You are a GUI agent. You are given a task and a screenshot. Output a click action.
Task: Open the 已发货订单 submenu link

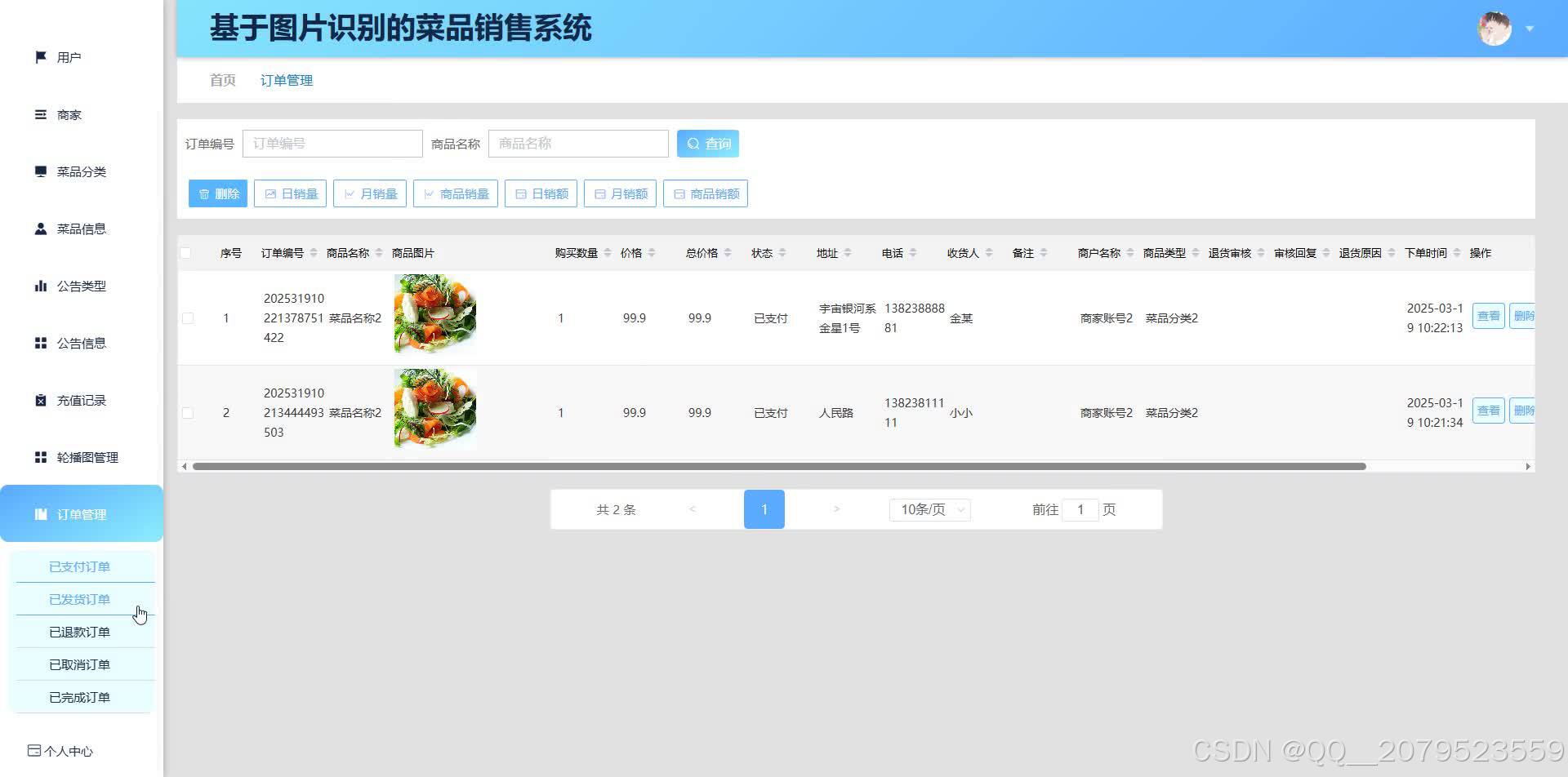click(x=79, y=598)
